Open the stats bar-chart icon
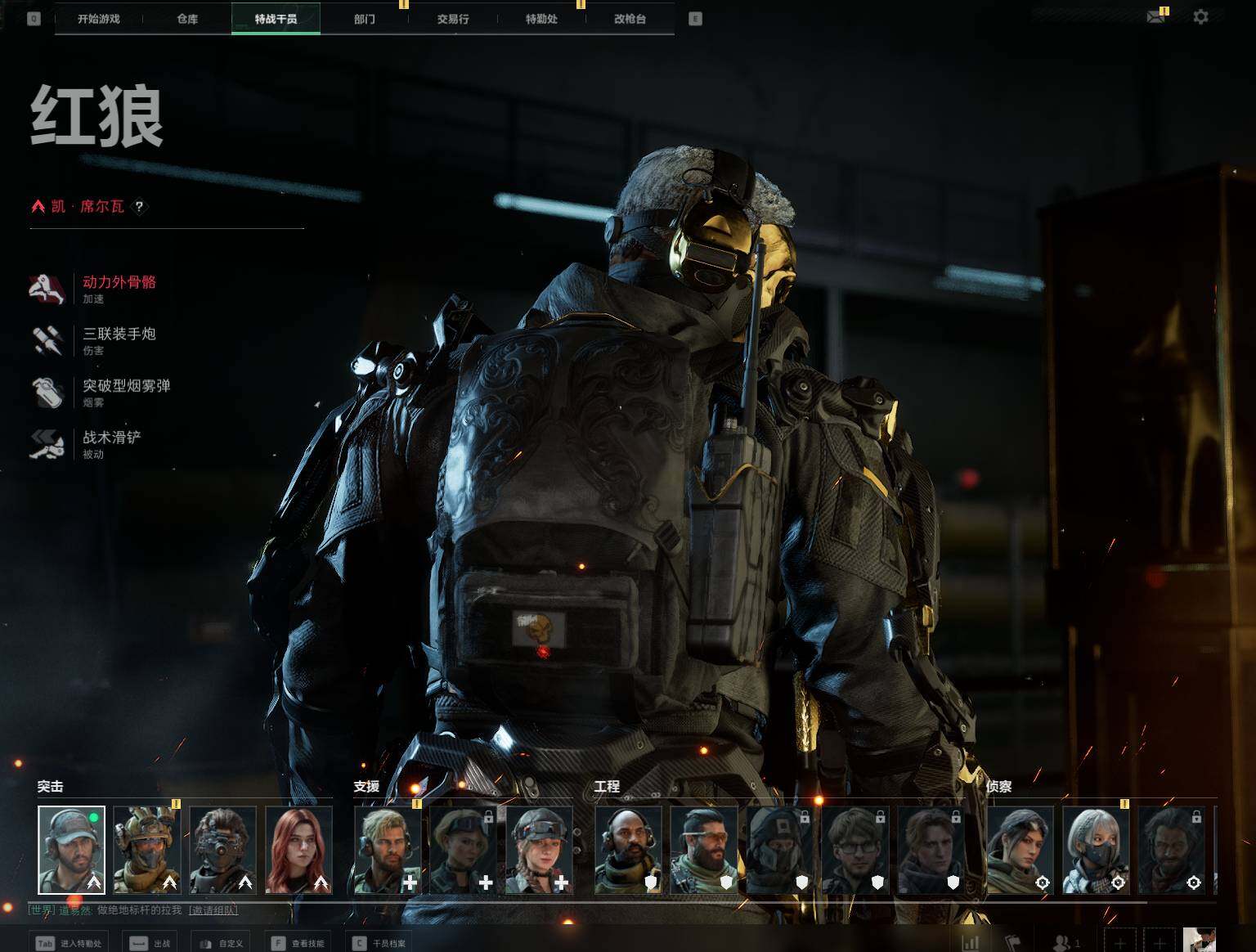Image resolution: width=1256 pixels, height=952 pixels. pos(970,943)
